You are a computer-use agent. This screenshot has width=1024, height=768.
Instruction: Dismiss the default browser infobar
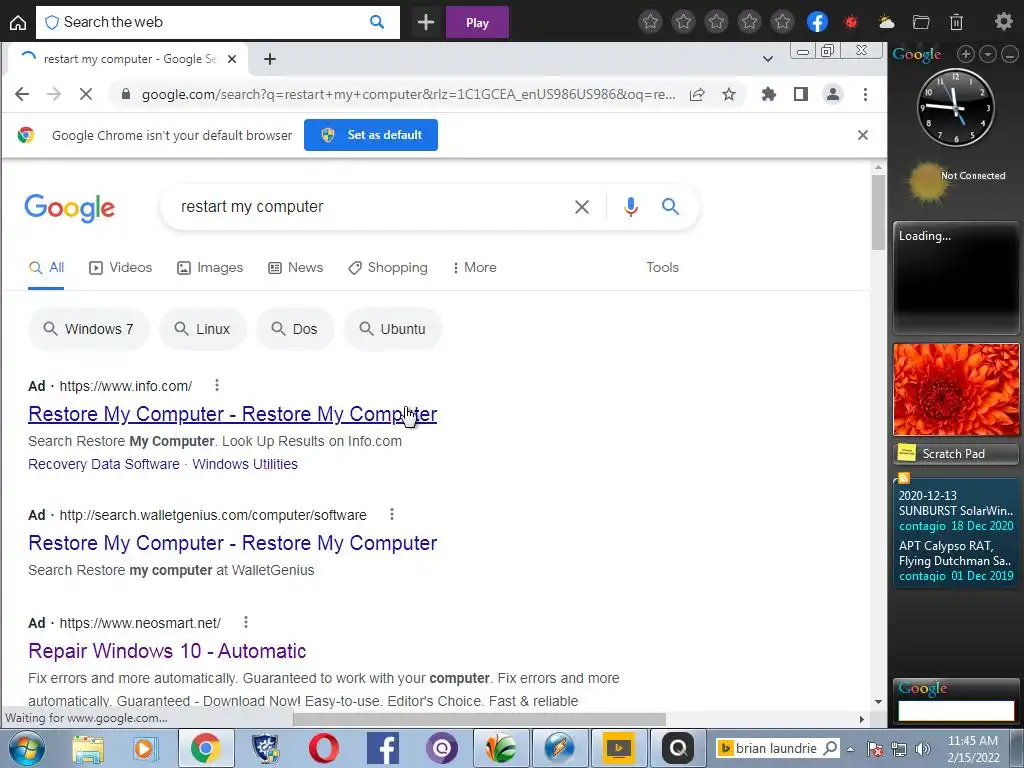tap(863, 135)
